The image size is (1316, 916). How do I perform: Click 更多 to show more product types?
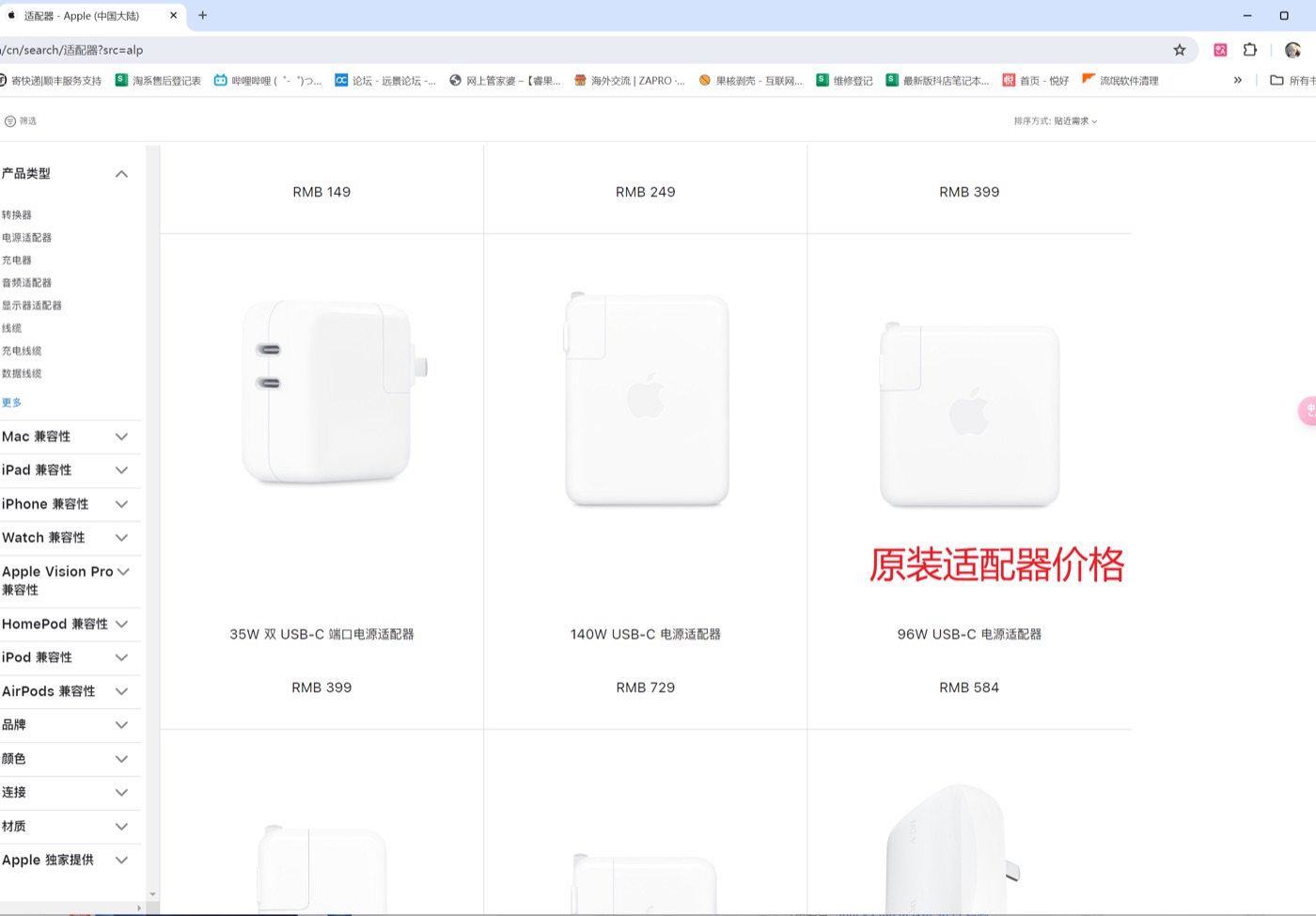(x=11, y=403)
